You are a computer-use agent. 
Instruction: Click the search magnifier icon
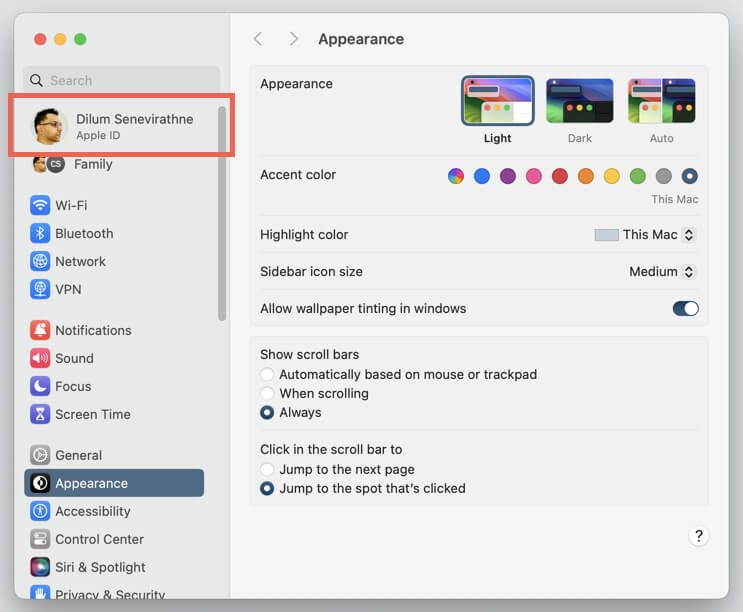(36, 81)
